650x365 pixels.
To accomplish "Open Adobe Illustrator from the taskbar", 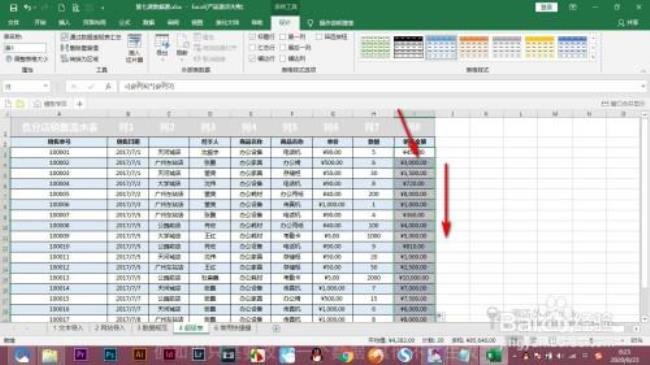I will click(139, 355).
